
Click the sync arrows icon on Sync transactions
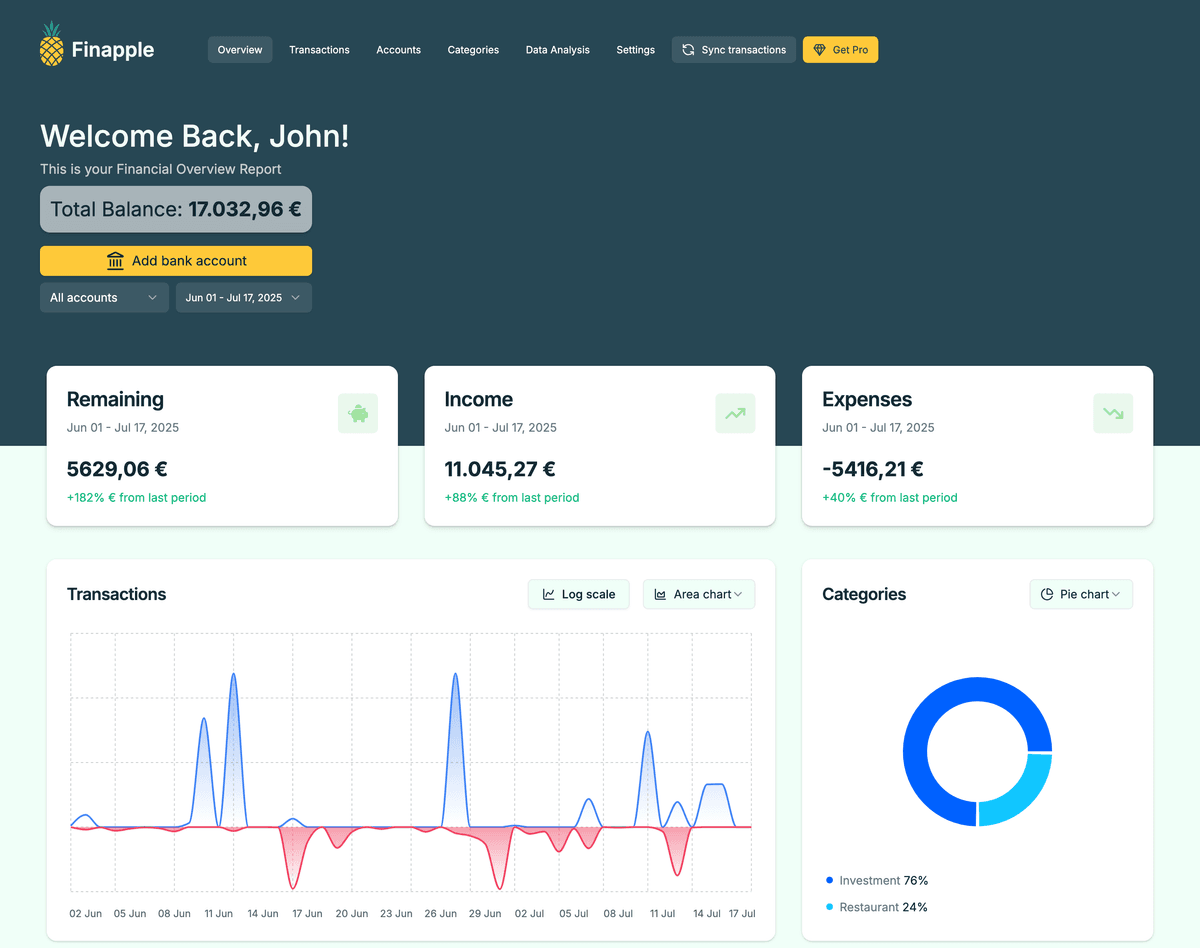(687, 49)
